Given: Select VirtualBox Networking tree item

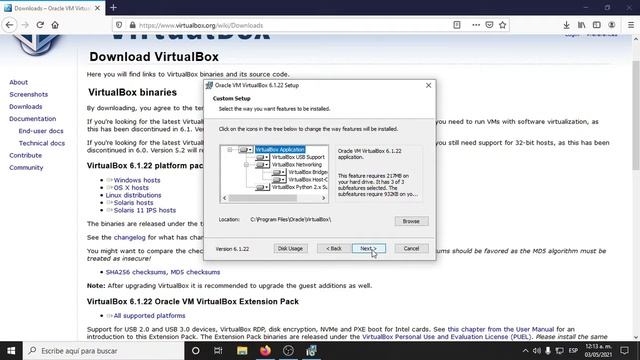Looking at the screenshot, I should [x=297, y=165].
